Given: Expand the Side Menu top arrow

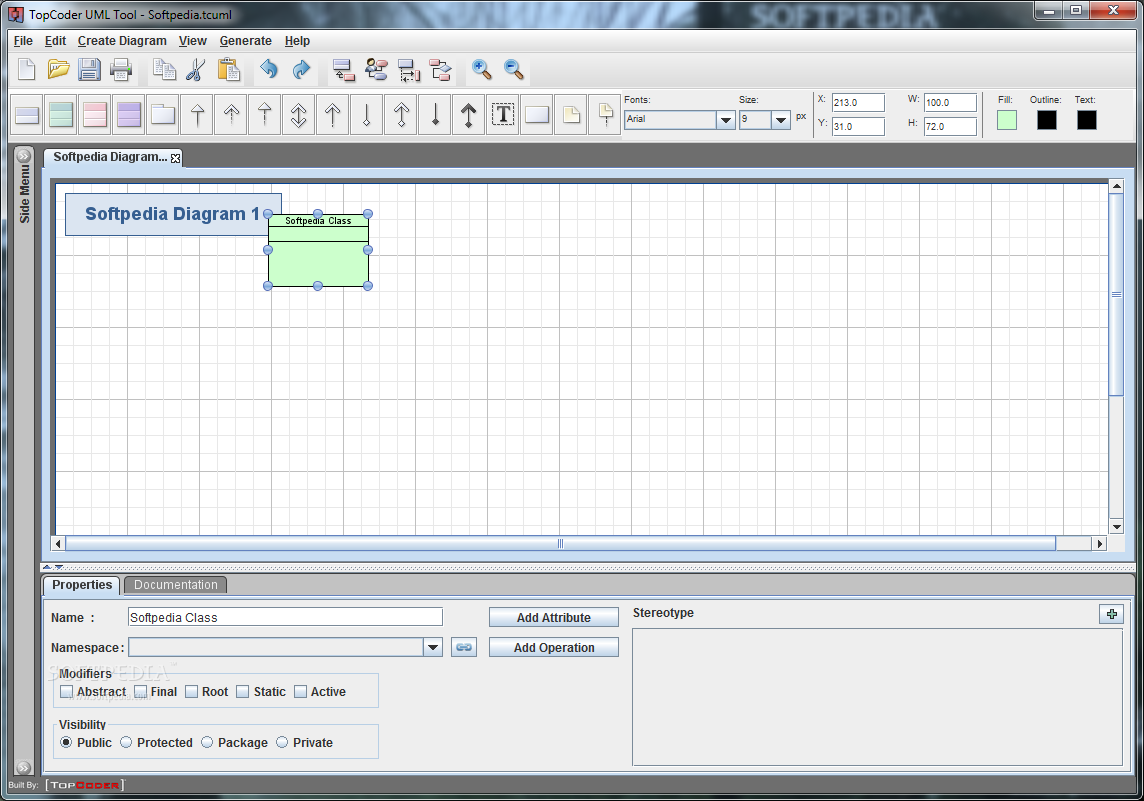Looking at the screenshot, I should coord(24,155).
